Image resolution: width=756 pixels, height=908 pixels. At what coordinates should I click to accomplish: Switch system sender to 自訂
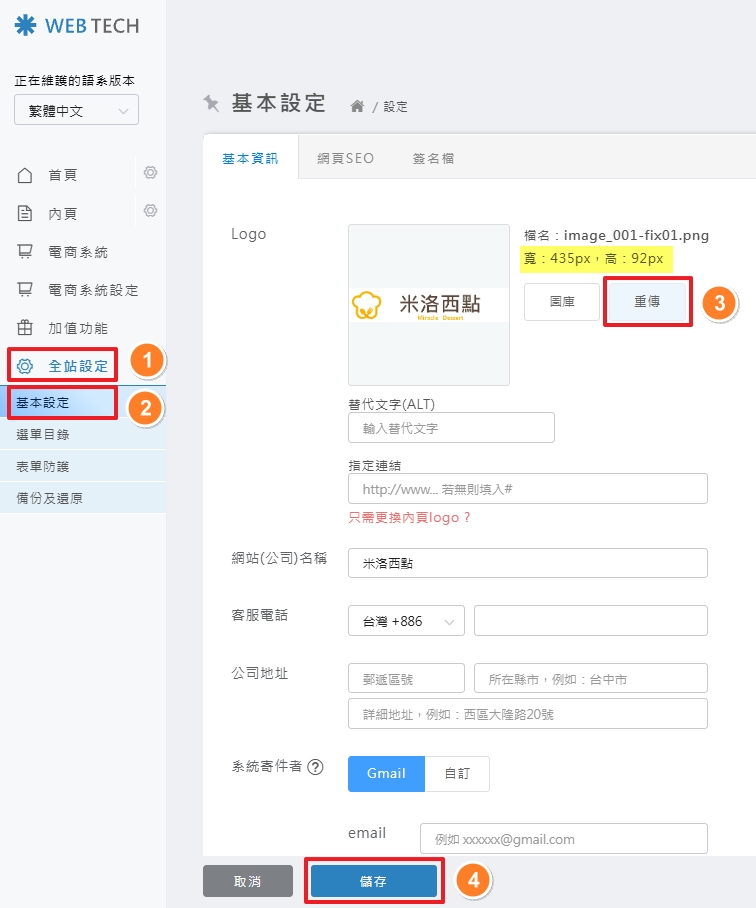(x=457, y=773)
